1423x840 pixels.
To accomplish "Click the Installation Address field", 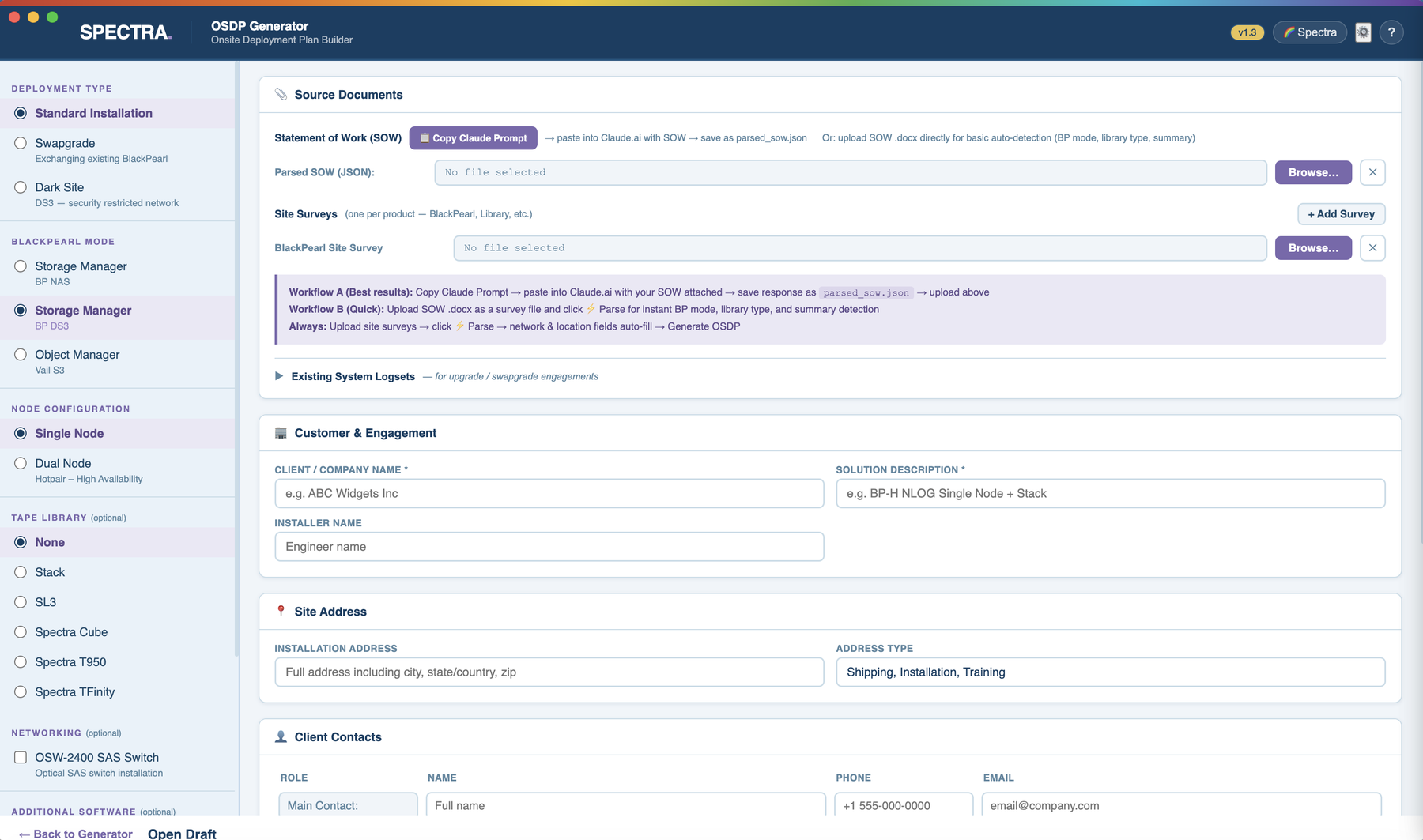I will [x=549, y=672].
